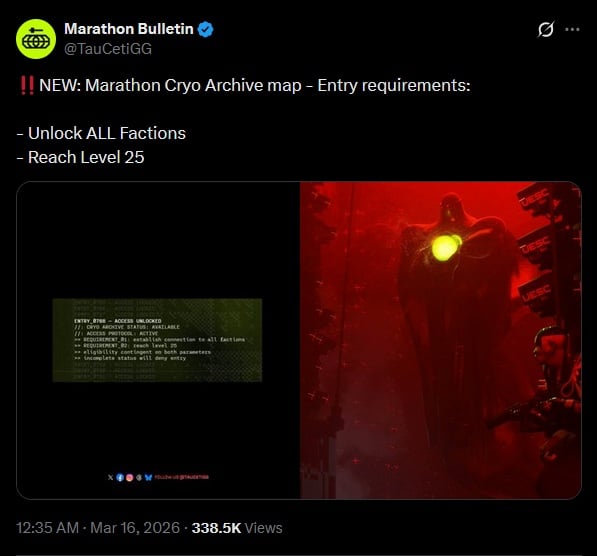This screenshot has height=556, width=597.
Task: Click the X logo in image footer
Action: click(110, 477)
